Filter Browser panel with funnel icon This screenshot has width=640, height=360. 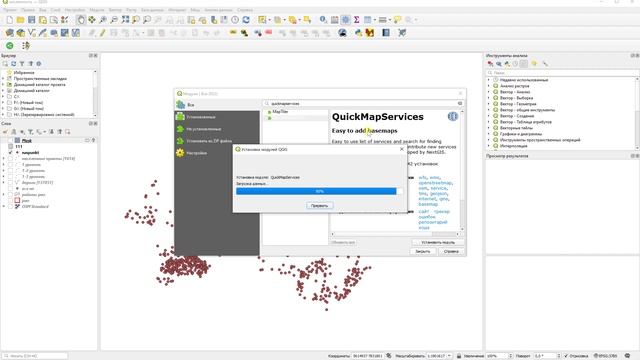(x=22, y=64)
